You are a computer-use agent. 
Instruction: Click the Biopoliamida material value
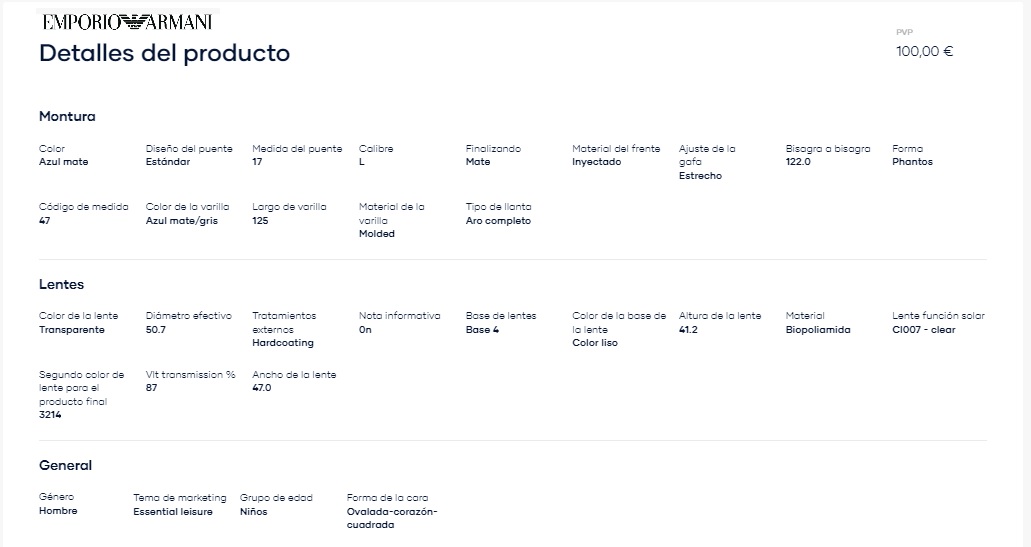(x=817, y=330)
